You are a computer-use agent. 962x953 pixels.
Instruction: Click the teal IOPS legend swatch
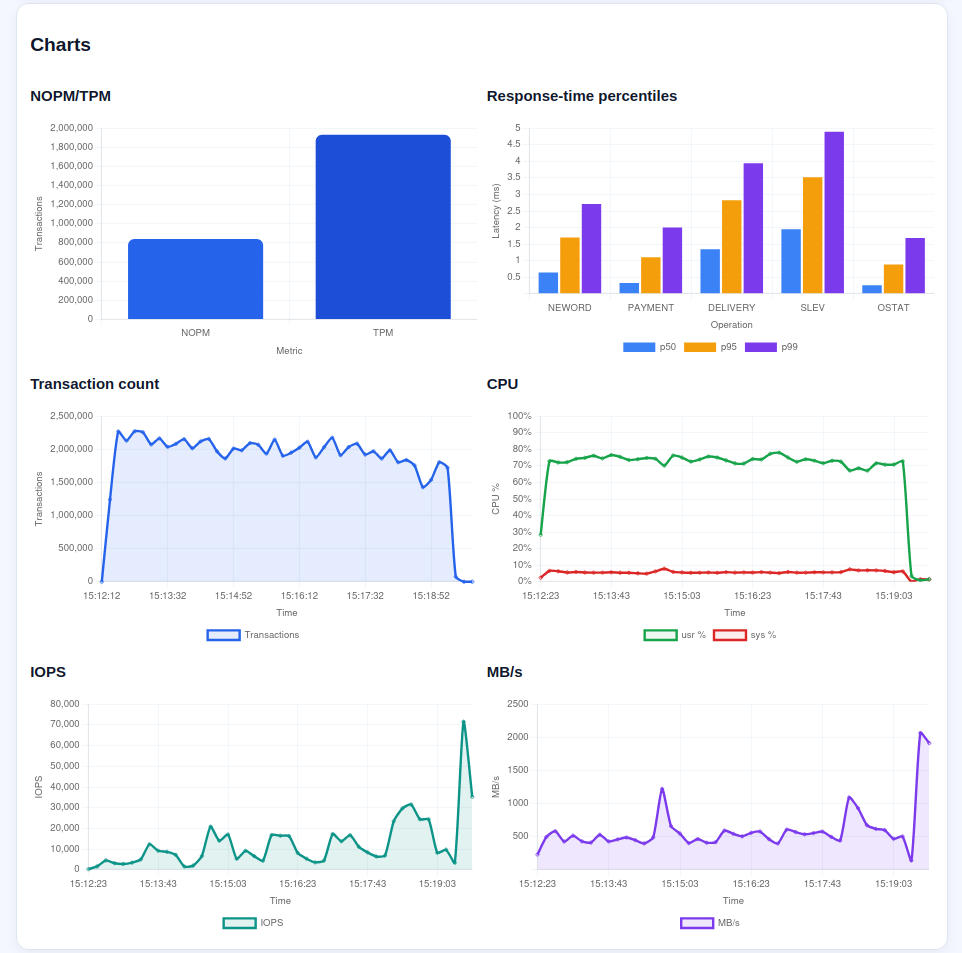[239, 923]
